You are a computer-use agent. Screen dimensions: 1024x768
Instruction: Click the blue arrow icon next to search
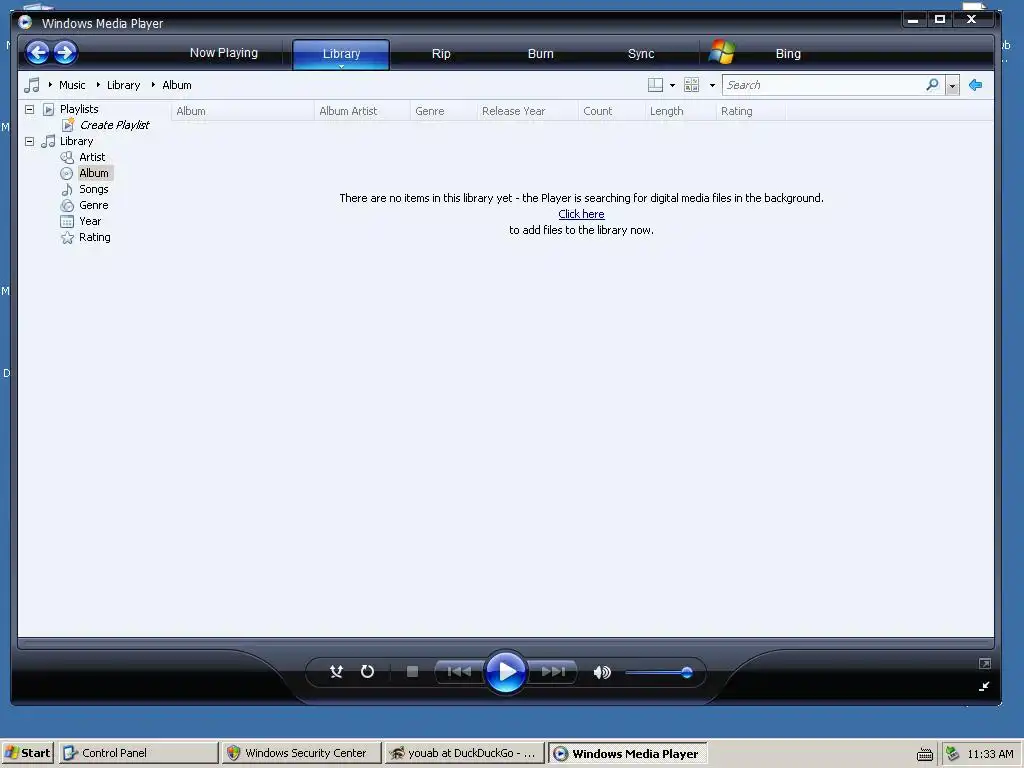point(976,85)
